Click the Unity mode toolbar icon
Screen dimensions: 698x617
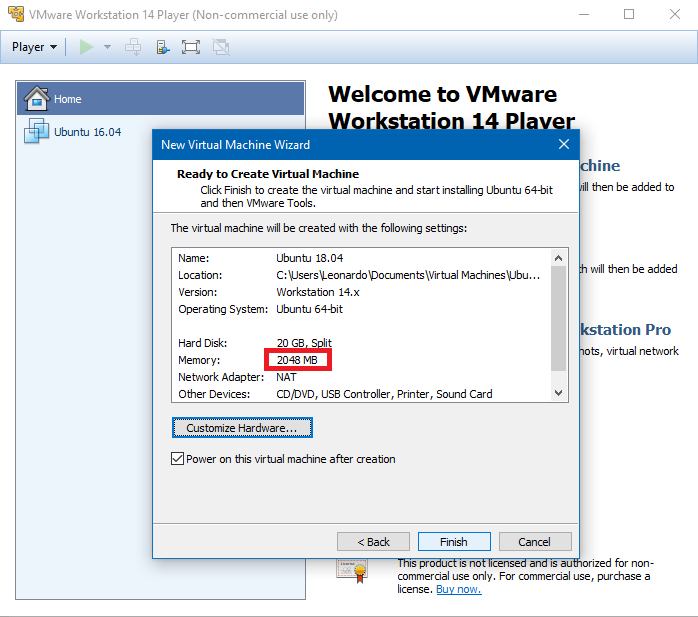coord(221,47)
